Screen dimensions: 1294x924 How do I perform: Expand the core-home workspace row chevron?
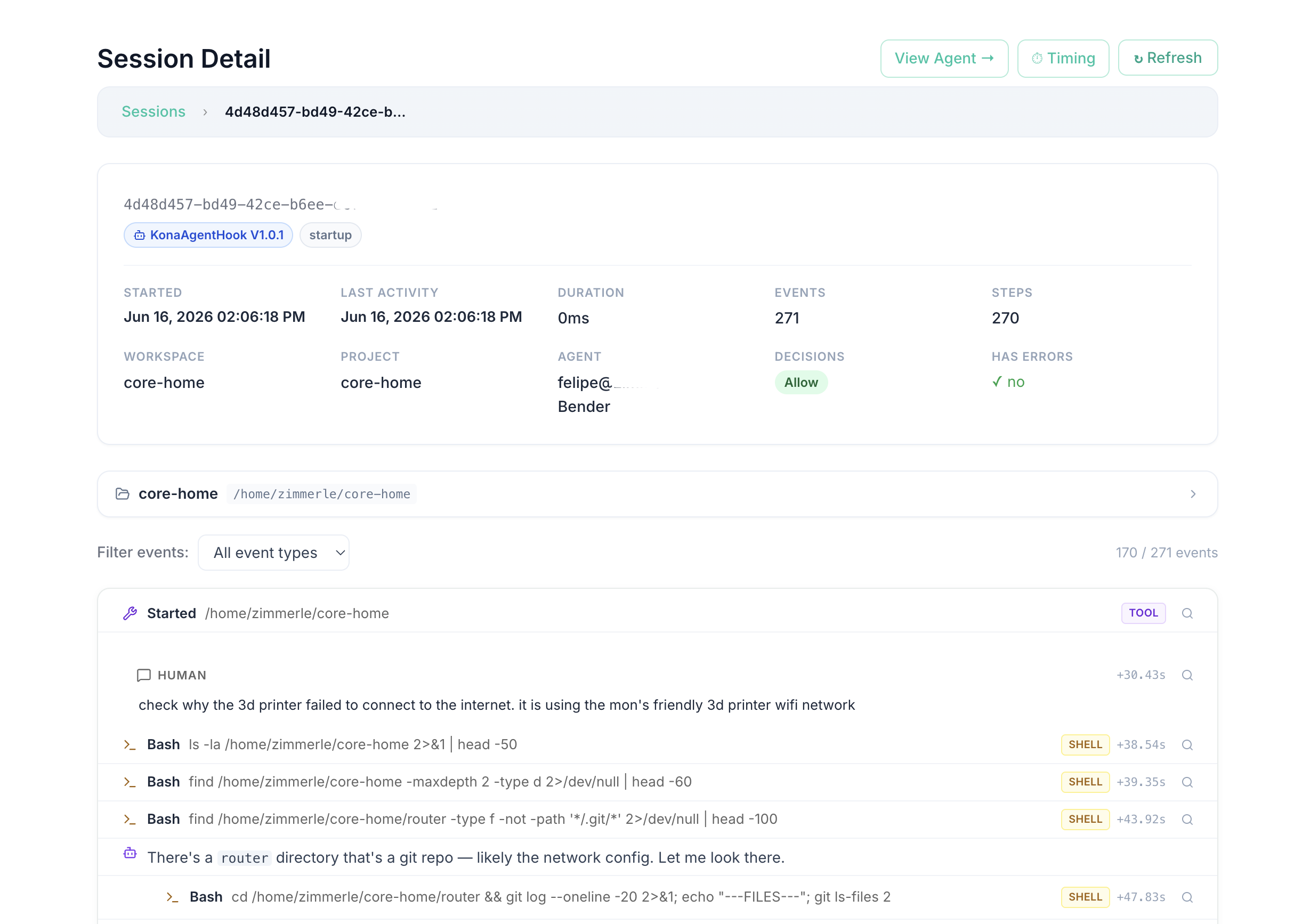(1193, 494)
